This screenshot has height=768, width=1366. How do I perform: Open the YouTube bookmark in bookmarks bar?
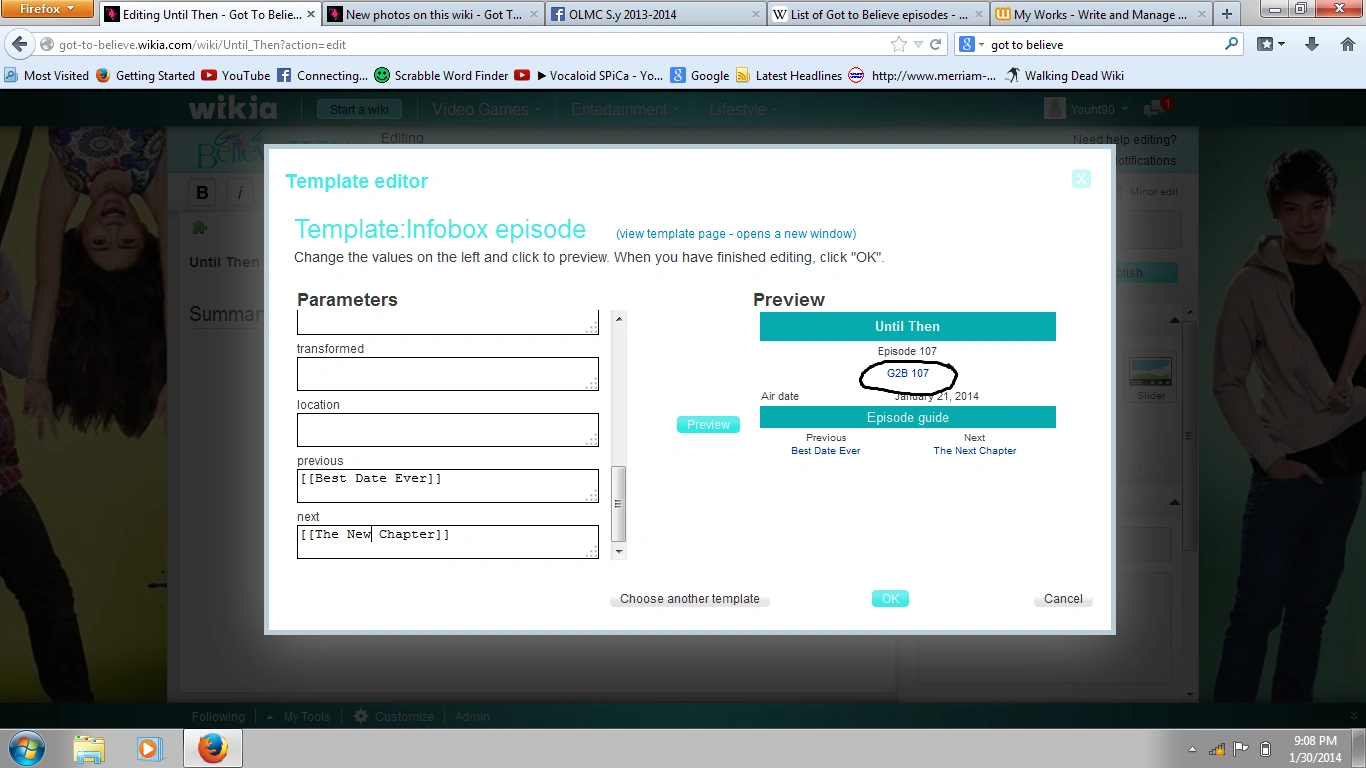click(236, 75)
